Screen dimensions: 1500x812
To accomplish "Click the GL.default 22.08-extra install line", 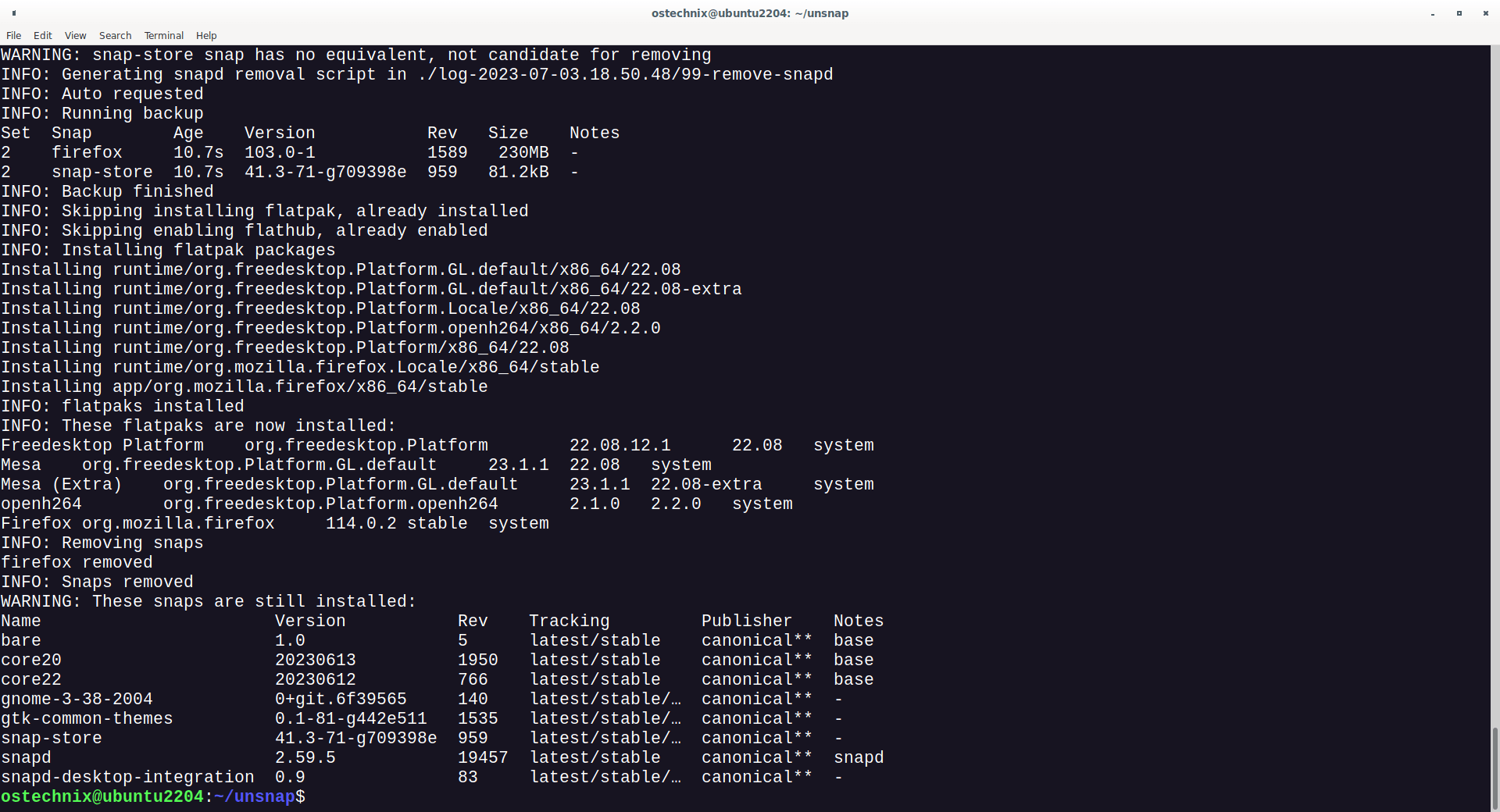I will [371, 289].
